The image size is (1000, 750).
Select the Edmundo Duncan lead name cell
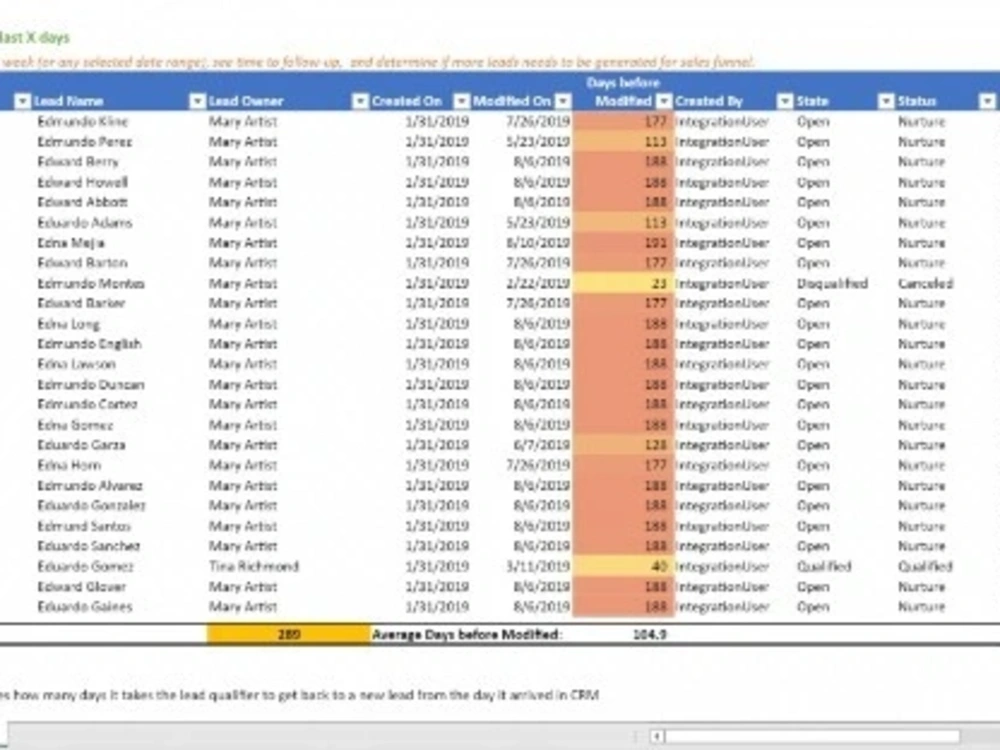coord(91,384)
